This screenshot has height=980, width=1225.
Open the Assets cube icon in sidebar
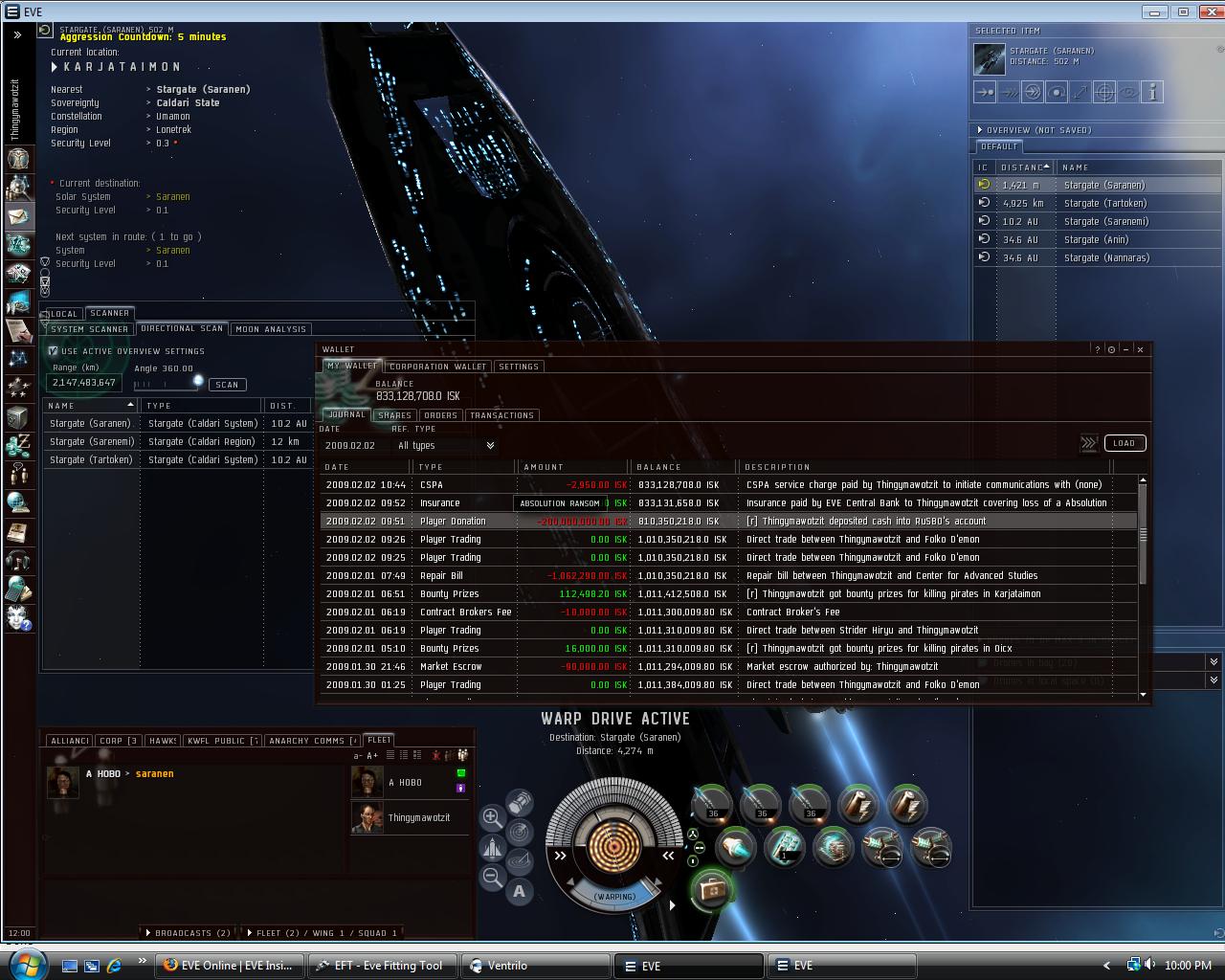pos(18,417)
